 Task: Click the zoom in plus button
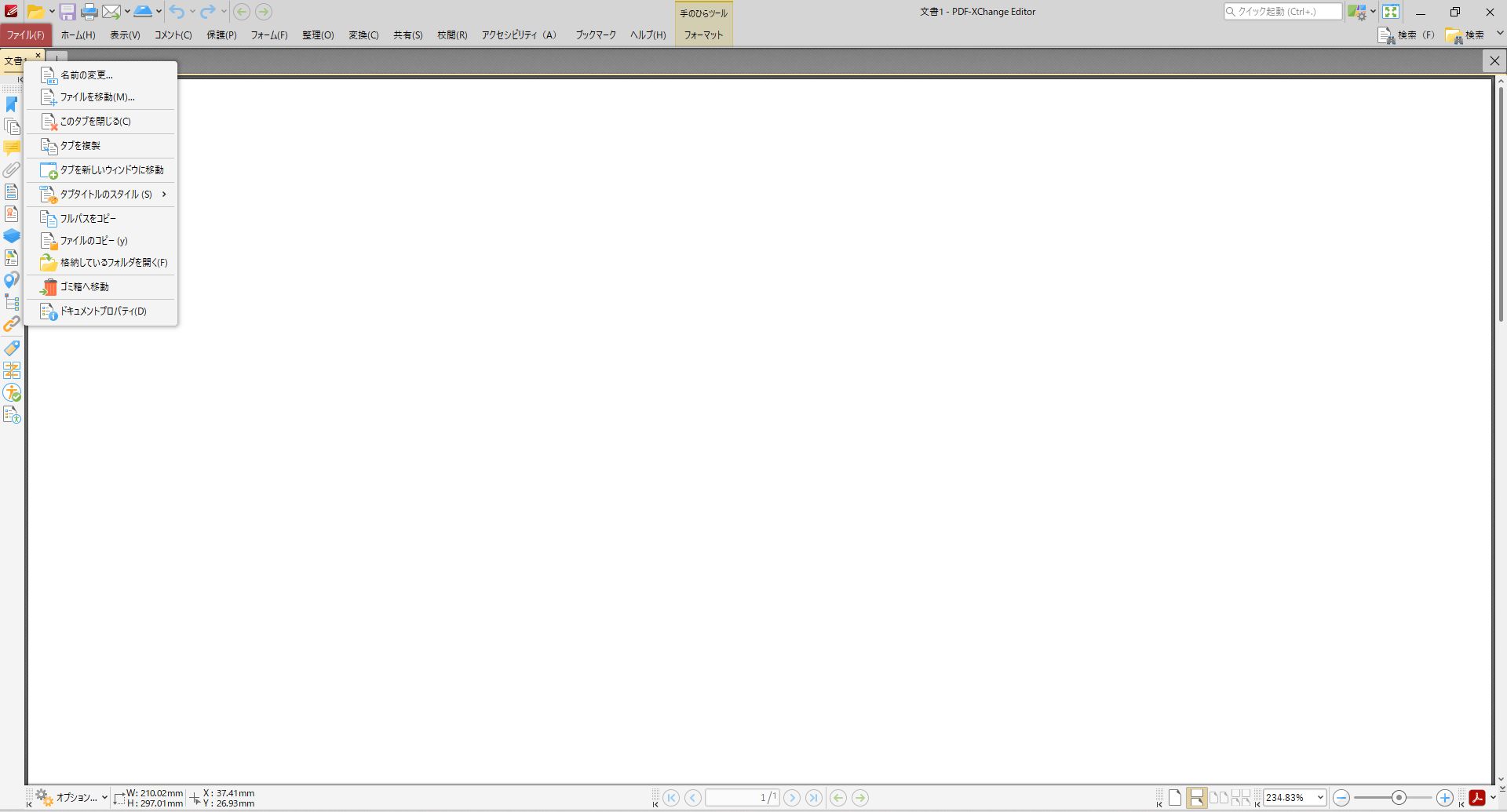click(1444, 798)
